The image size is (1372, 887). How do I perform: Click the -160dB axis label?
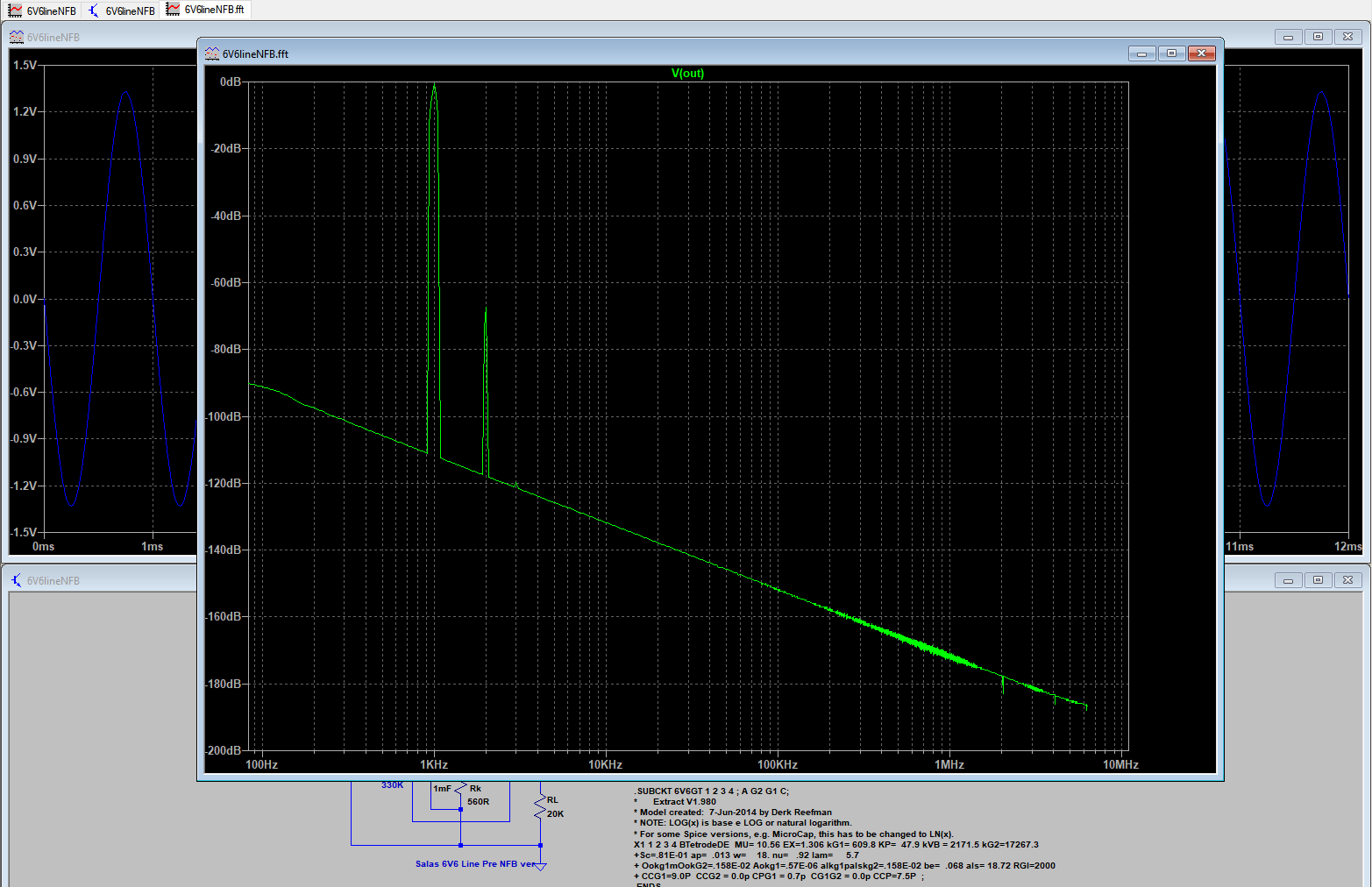point(224,616)
